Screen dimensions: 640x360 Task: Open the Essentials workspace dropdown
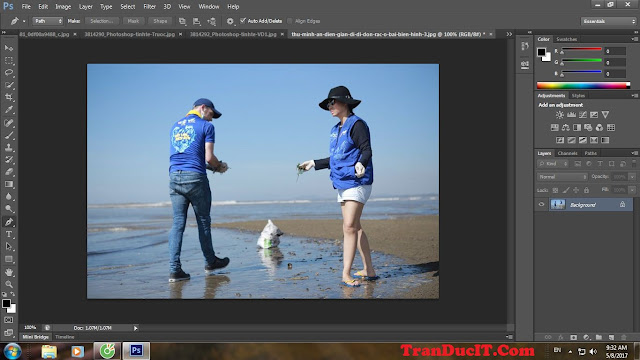(x=609, y=21)
